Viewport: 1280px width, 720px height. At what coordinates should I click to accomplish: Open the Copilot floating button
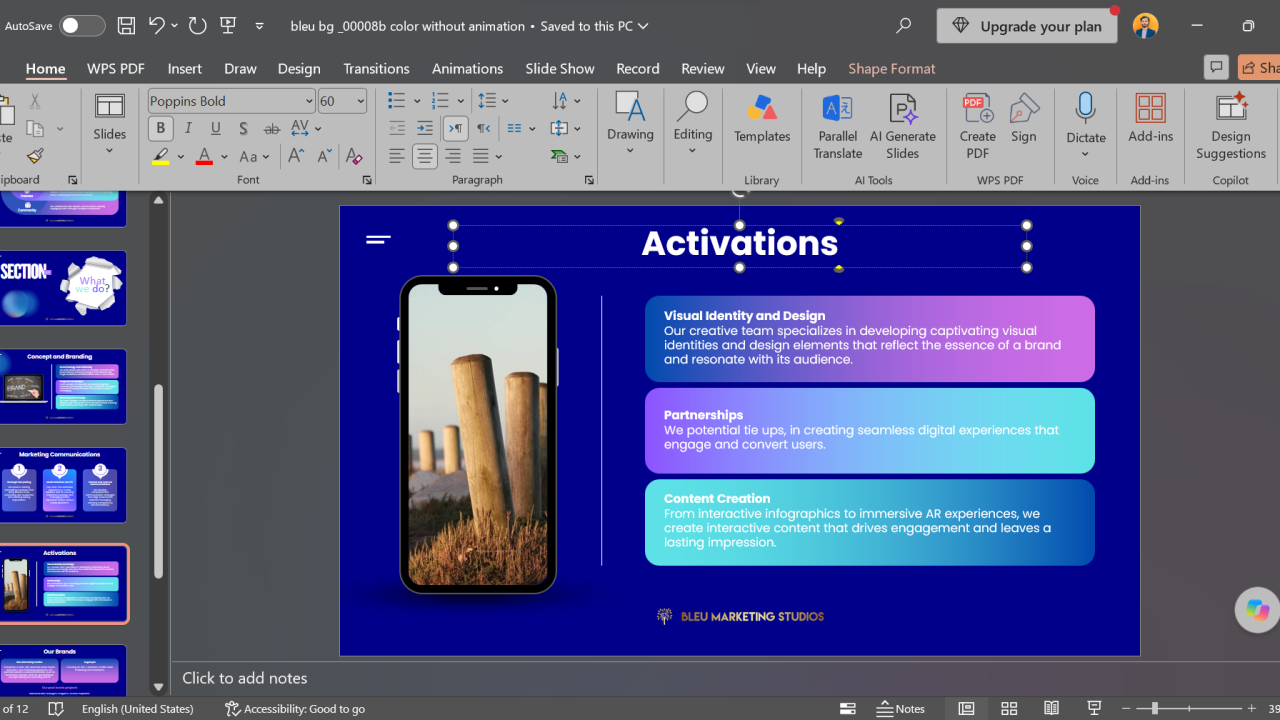[1257, 610]
